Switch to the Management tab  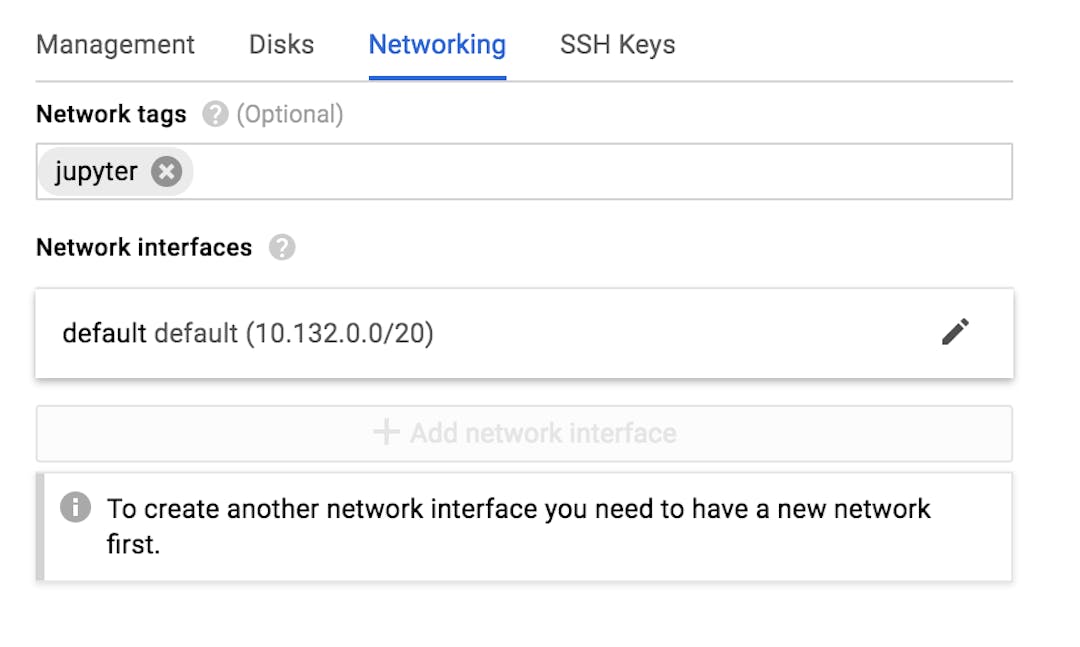tap(114, 44)
